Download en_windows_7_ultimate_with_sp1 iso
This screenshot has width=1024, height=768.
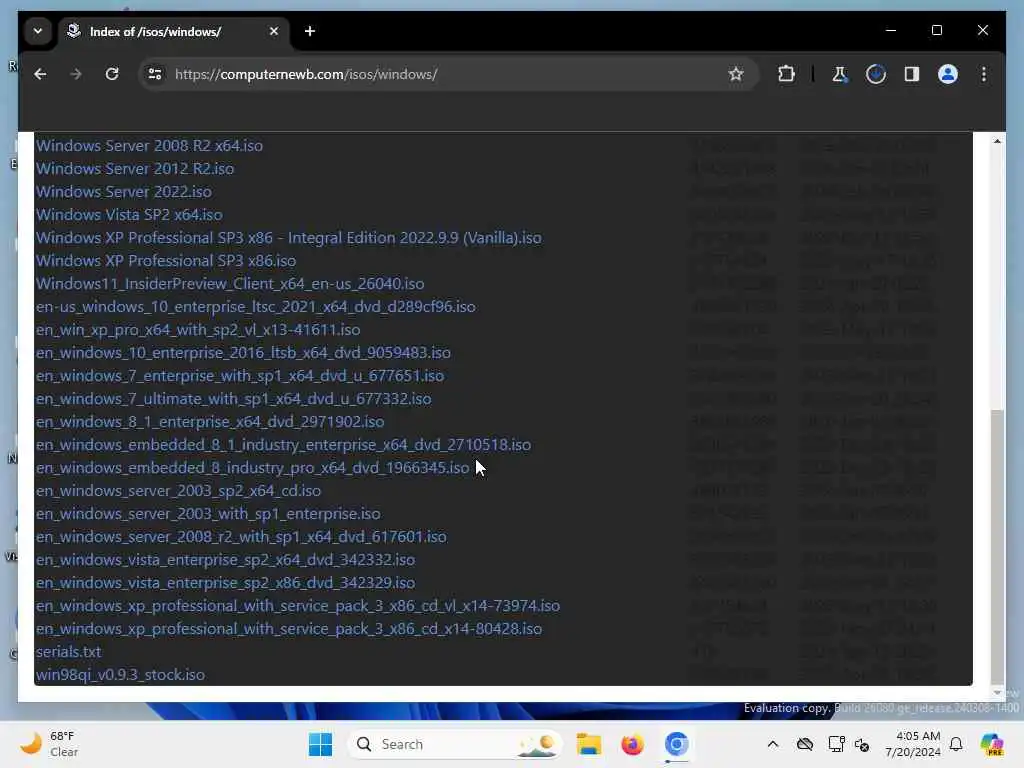233,398
